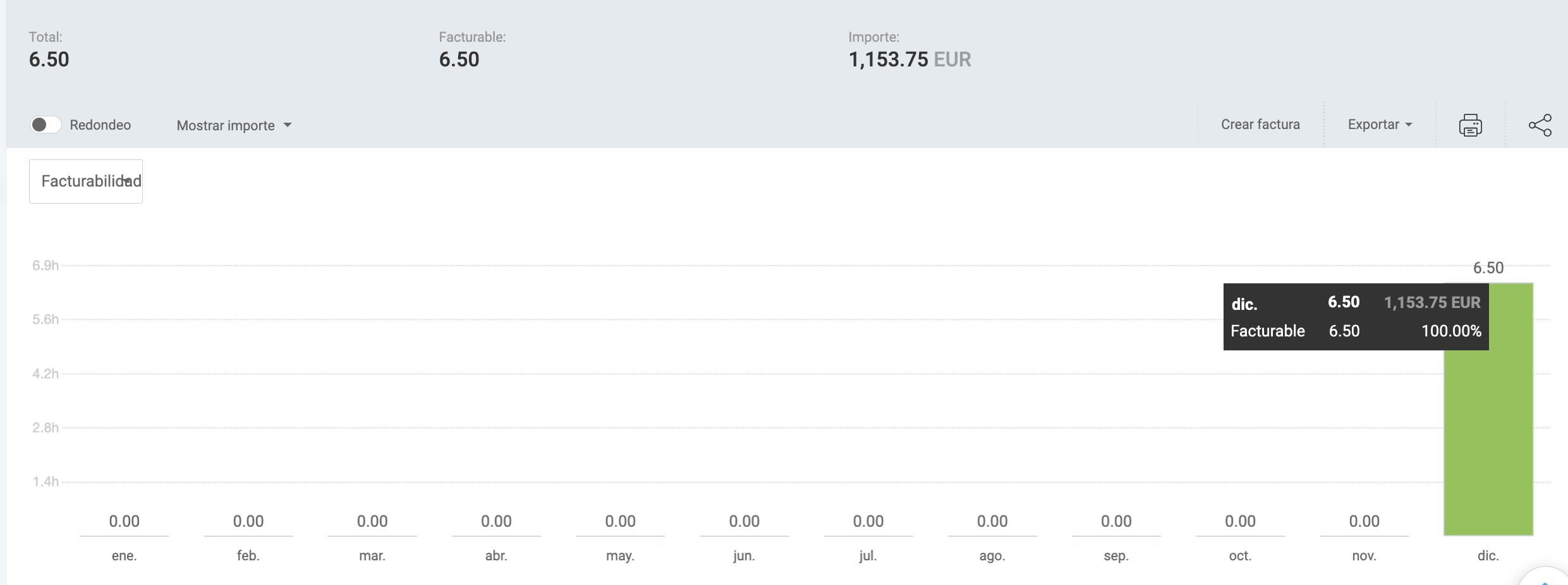Expand the Exportar dropdown menu
1568x585 pixels.
point(1380,125)
